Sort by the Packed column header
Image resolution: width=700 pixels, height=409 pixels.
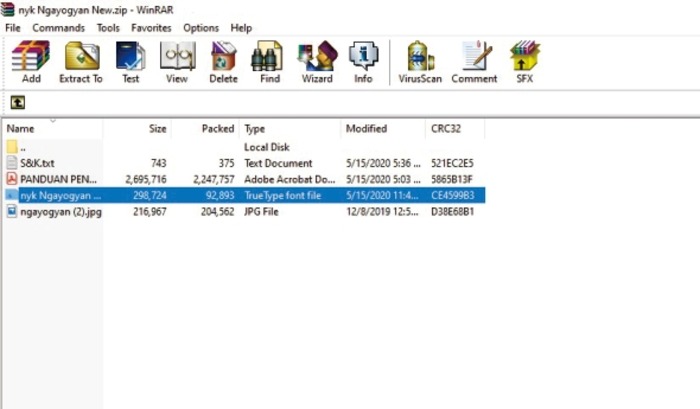(x=205, y=129)
